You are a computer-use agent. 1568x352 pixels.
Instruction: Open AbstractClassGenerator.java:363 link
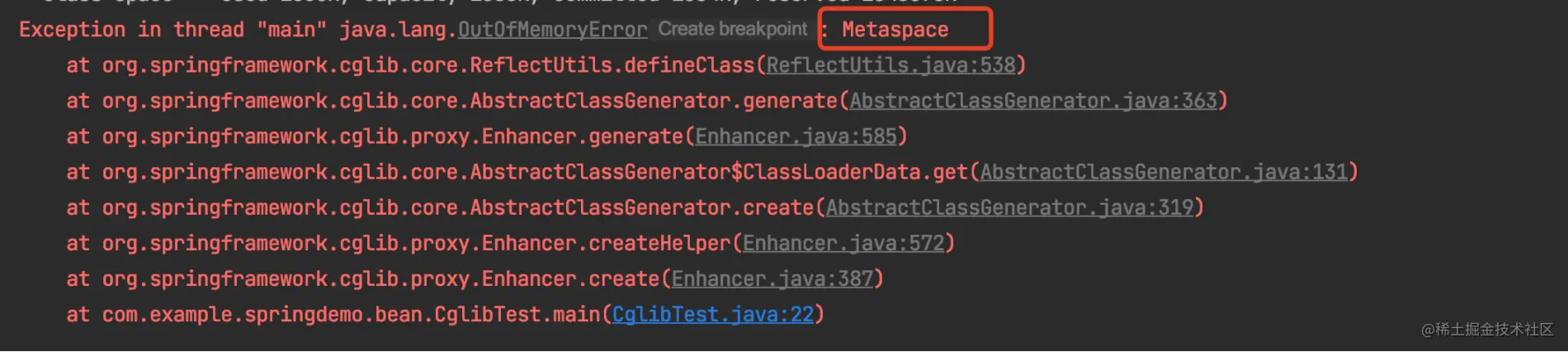(1033, 101)
